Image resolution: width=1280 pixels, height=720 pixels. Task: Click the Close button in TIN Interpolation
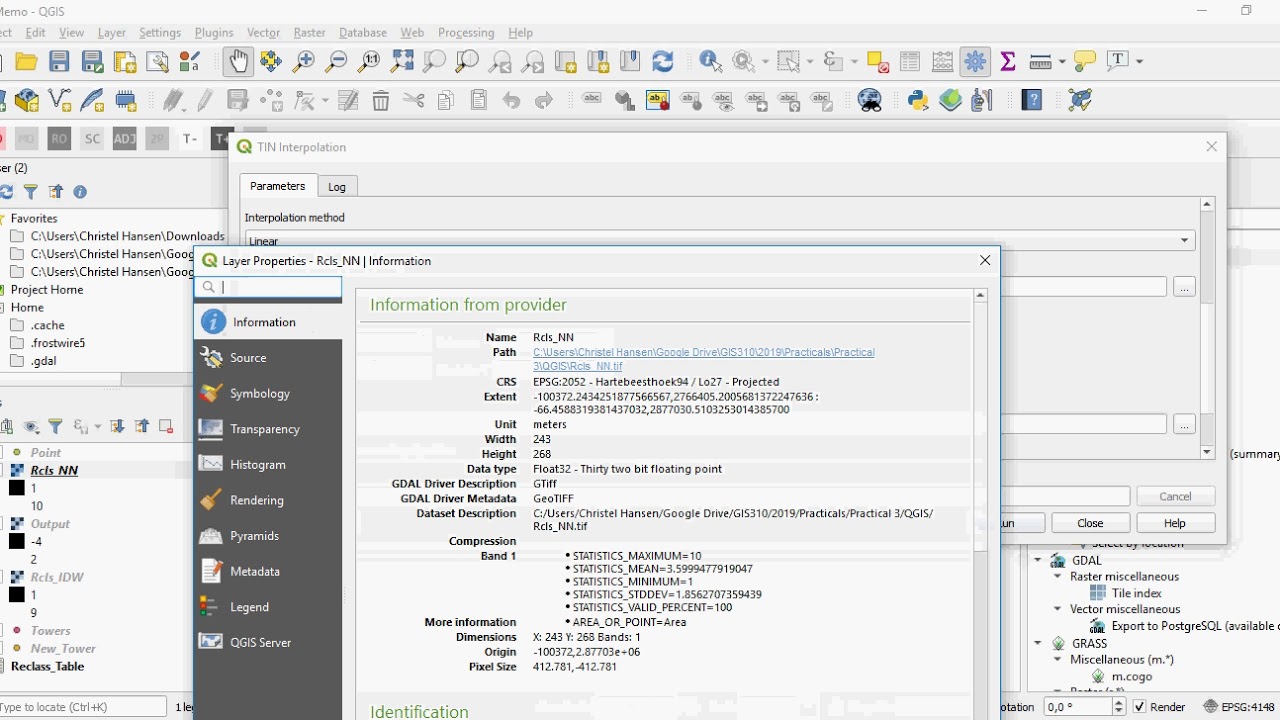1090,523
